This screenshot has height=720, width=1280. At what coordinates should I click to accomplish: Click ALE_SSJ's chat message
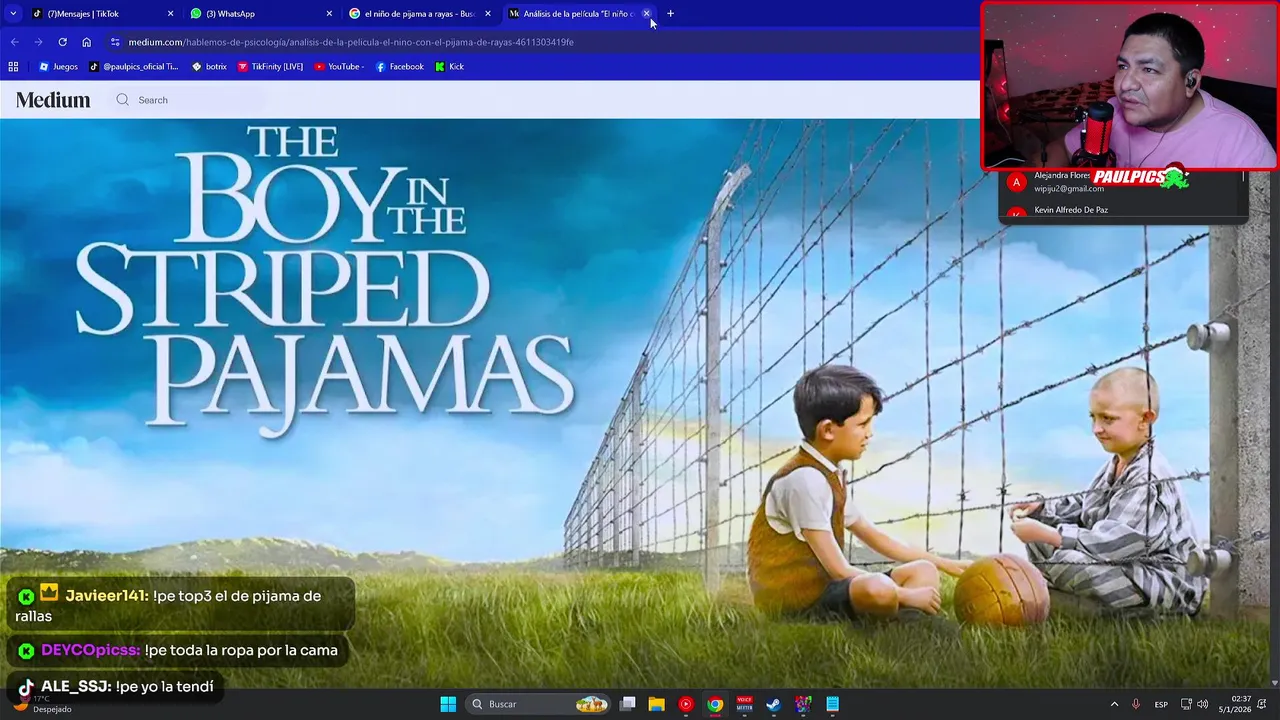point(116,687)
